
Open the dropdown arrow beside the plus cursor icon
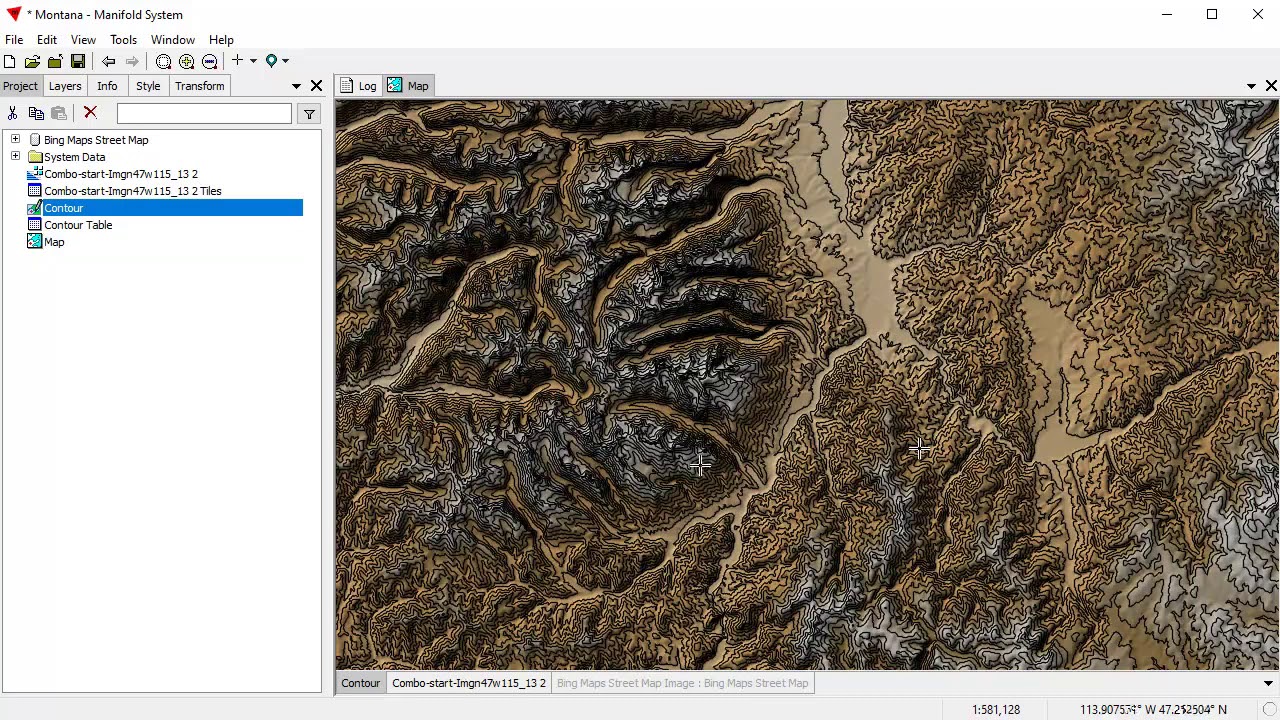point(253,61)
